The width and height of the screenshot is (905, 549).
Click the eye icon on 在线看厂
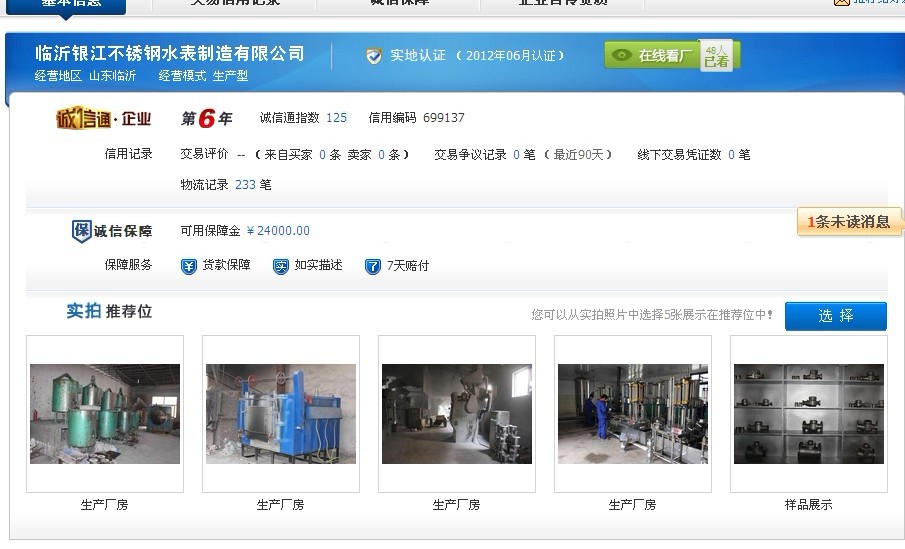[622, 56]
